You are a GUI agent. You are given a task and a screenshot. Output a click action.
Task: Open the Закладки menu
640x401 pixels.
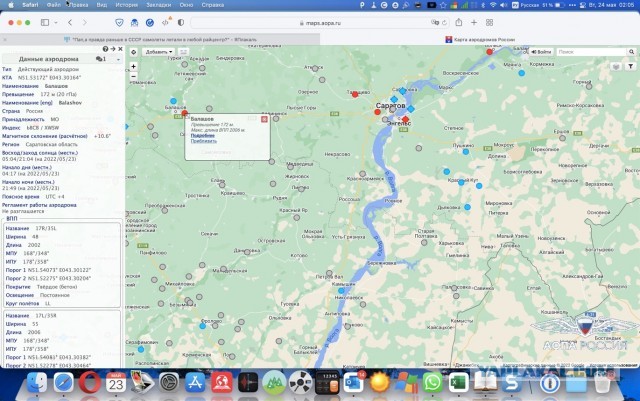158,5
